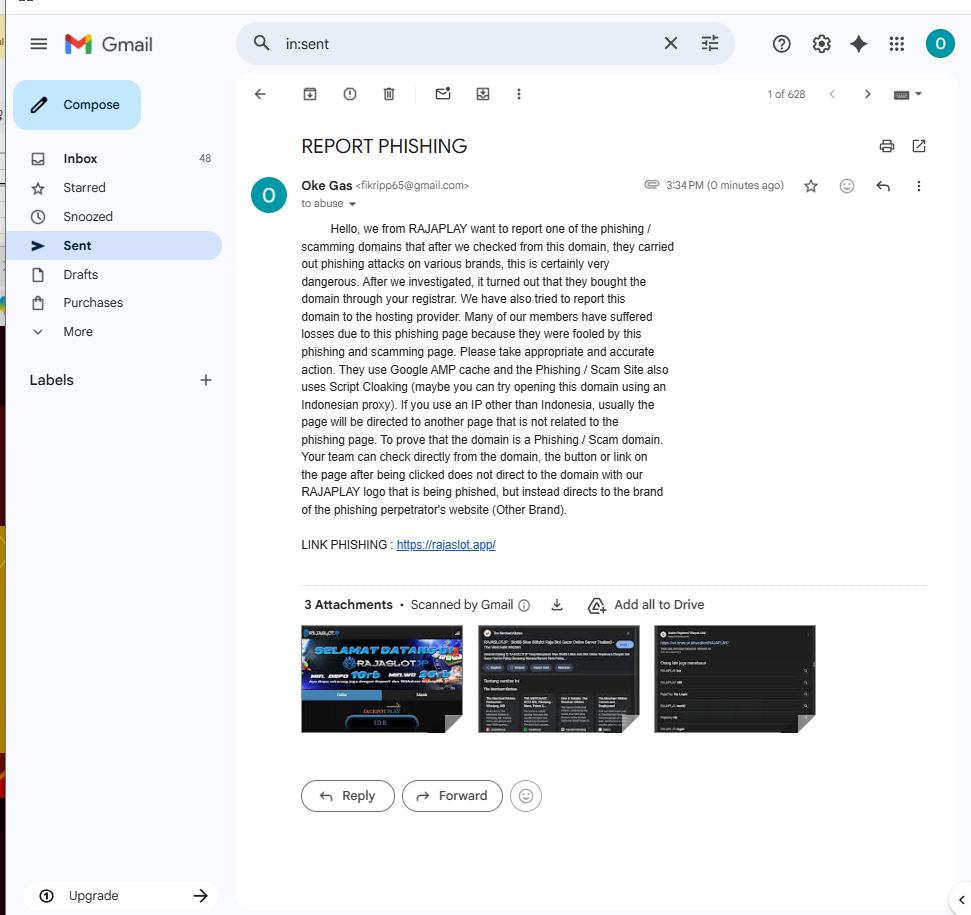Viewport: 971px width, 915px height.
Task: Open the Gemini sparkle icon
Action: [x=858, y=44]
